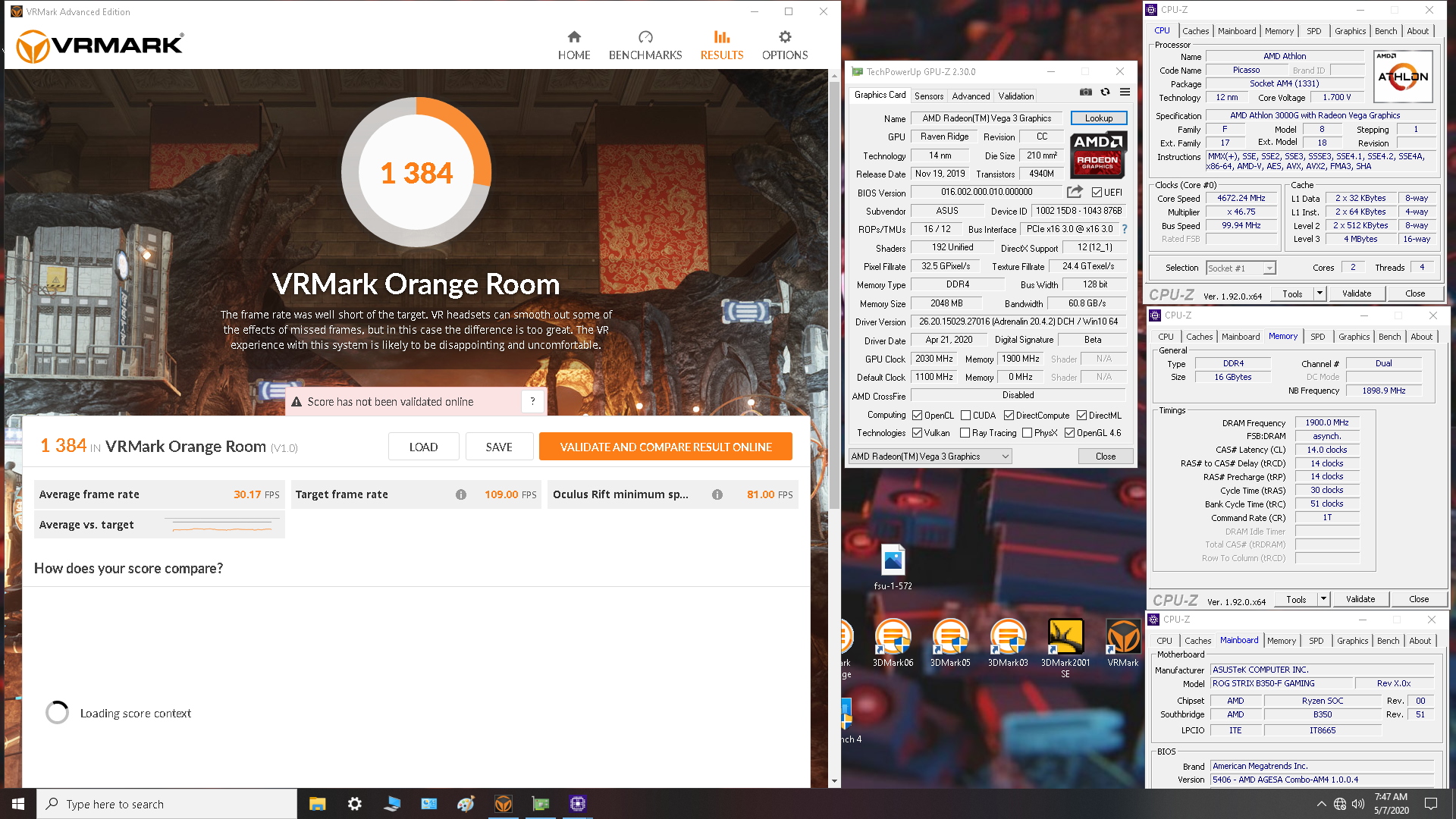
Task: Take GPU-Z screenshot with camera icon
Action: tap(1086, 92)
